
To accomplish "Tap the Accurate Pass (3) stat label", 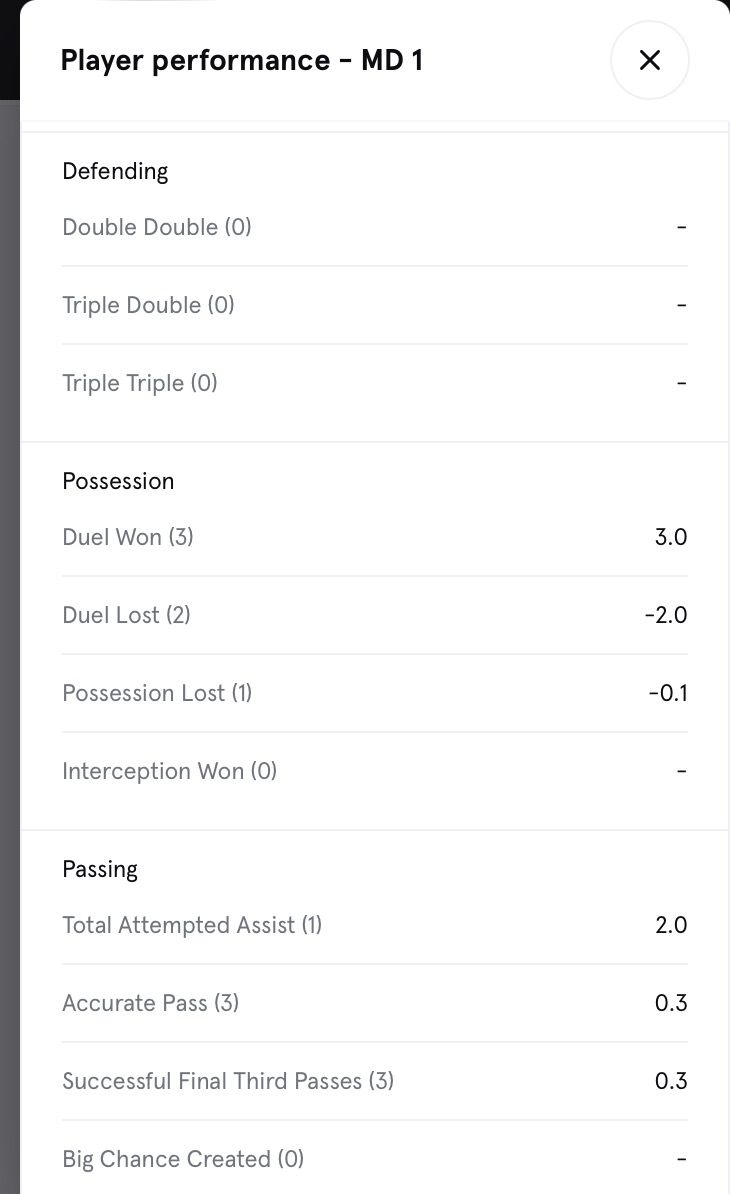I will 151,1003.
